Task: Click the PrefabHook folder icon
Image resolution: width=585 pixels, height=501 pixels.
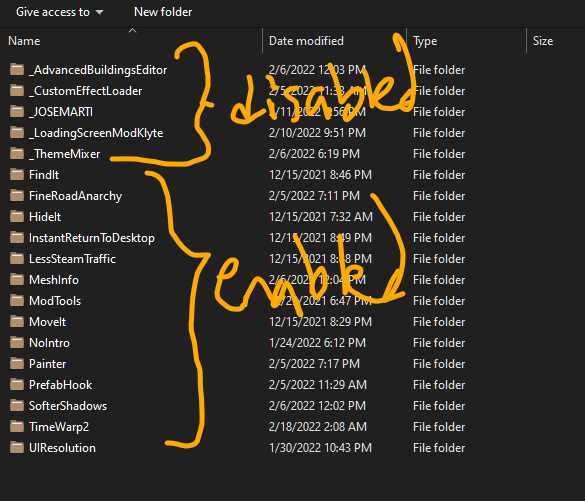Action: click(x=17, y=385)
